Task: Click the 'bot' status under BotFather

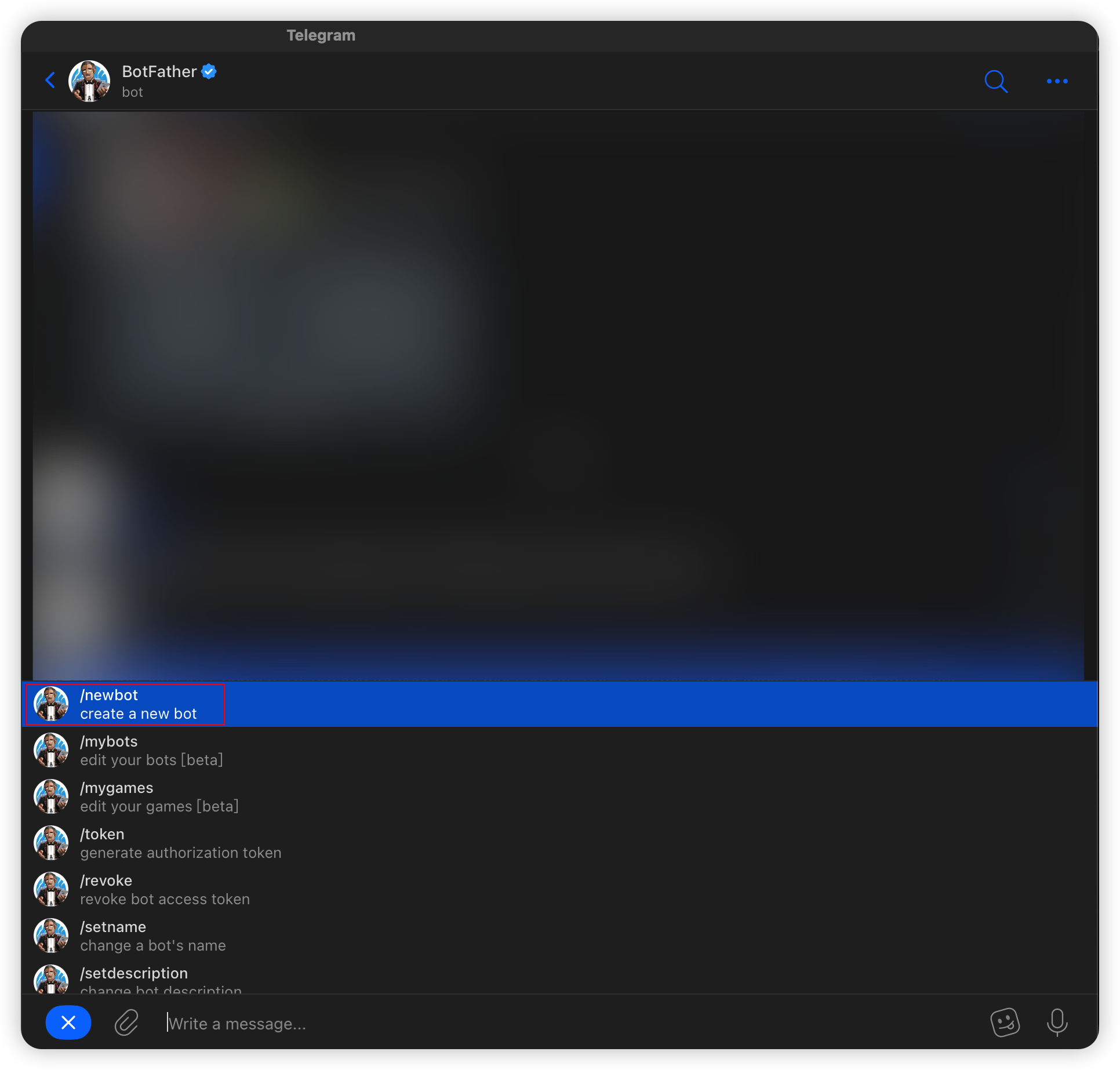Action: [x=132, y=92]
